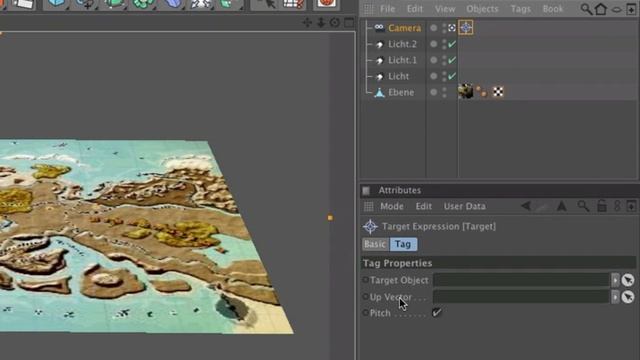The height and width of the screenshot is (360, 640).
Task: Open the Object Manager View menu
Action: coord(445,9)
